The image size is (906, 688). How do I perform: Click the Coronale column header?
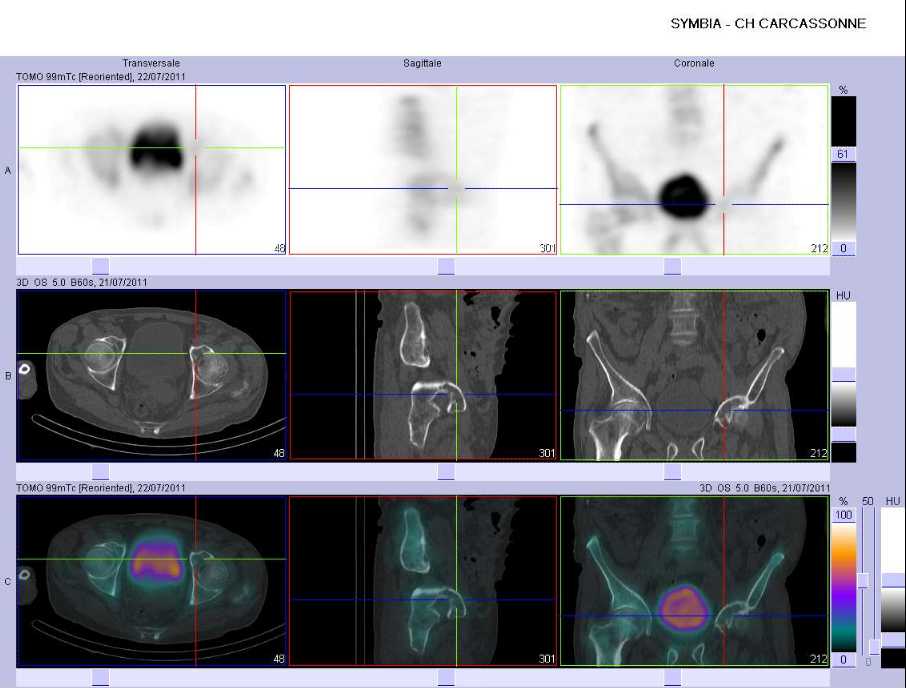pos(694,63)
